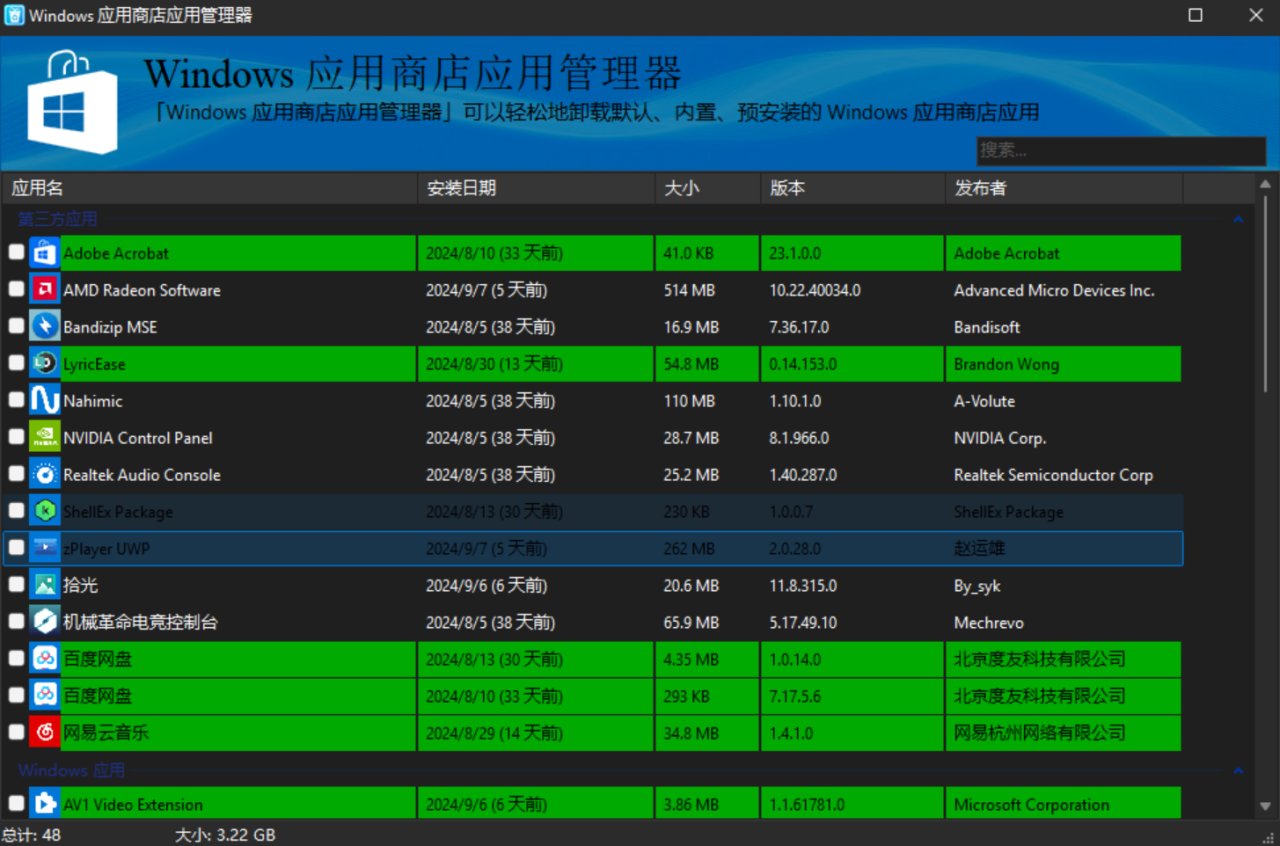Check the NVIDIA Control Panel checkbox
This screenshot has height=846, width=1280.
click(x=16, y=437)
